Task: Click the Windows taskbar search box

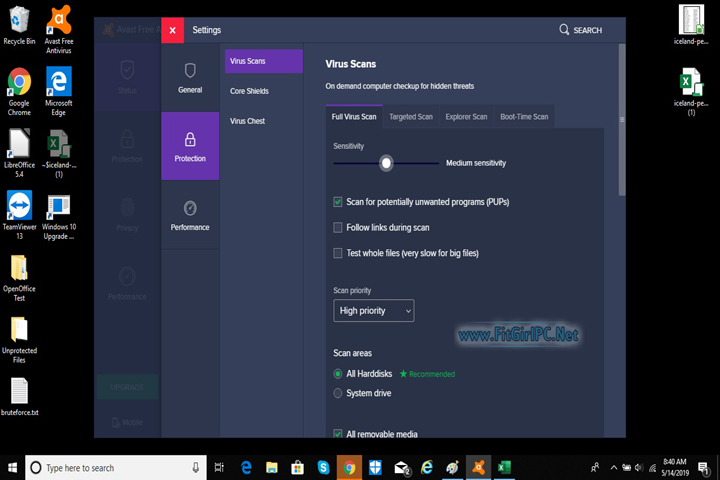Action: [x=110, y=467]
